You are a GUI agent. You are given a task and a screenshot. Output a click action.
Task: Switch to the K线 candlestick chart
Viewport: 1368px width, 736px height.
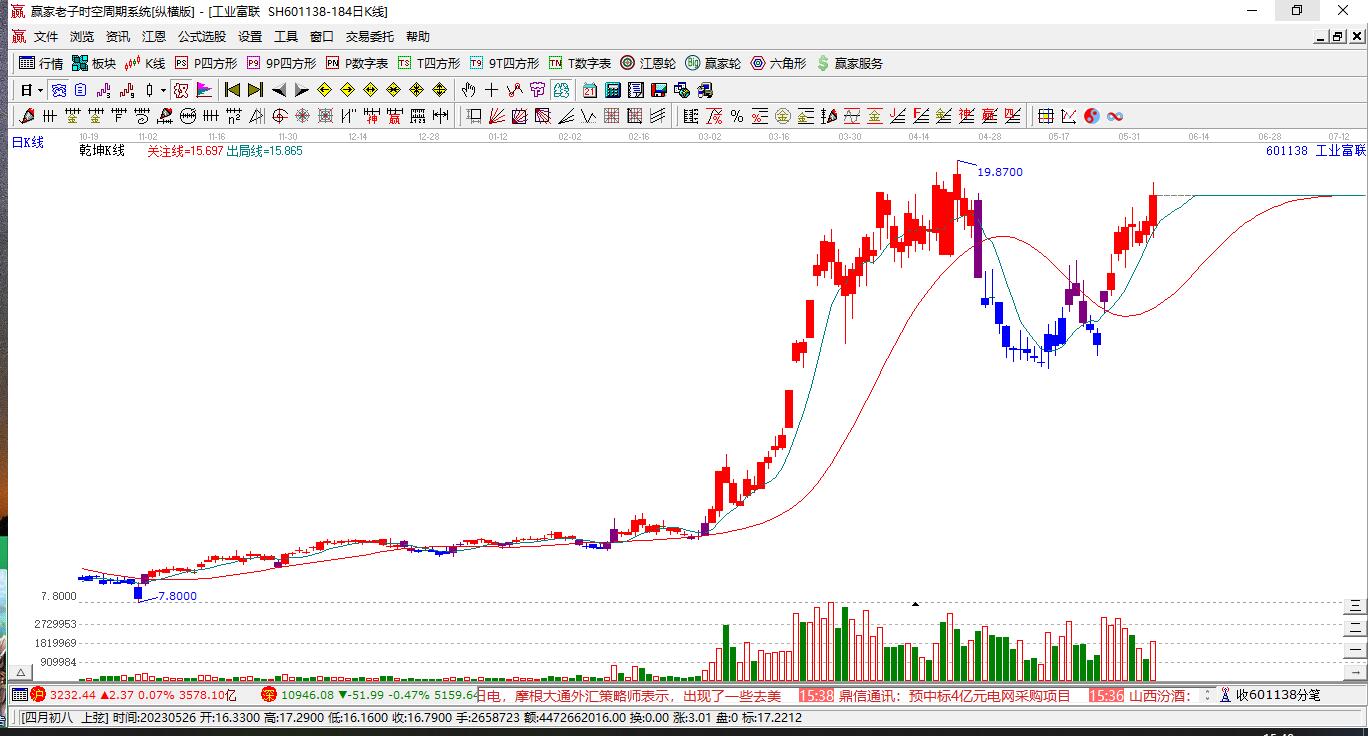[x=145, y=63]
